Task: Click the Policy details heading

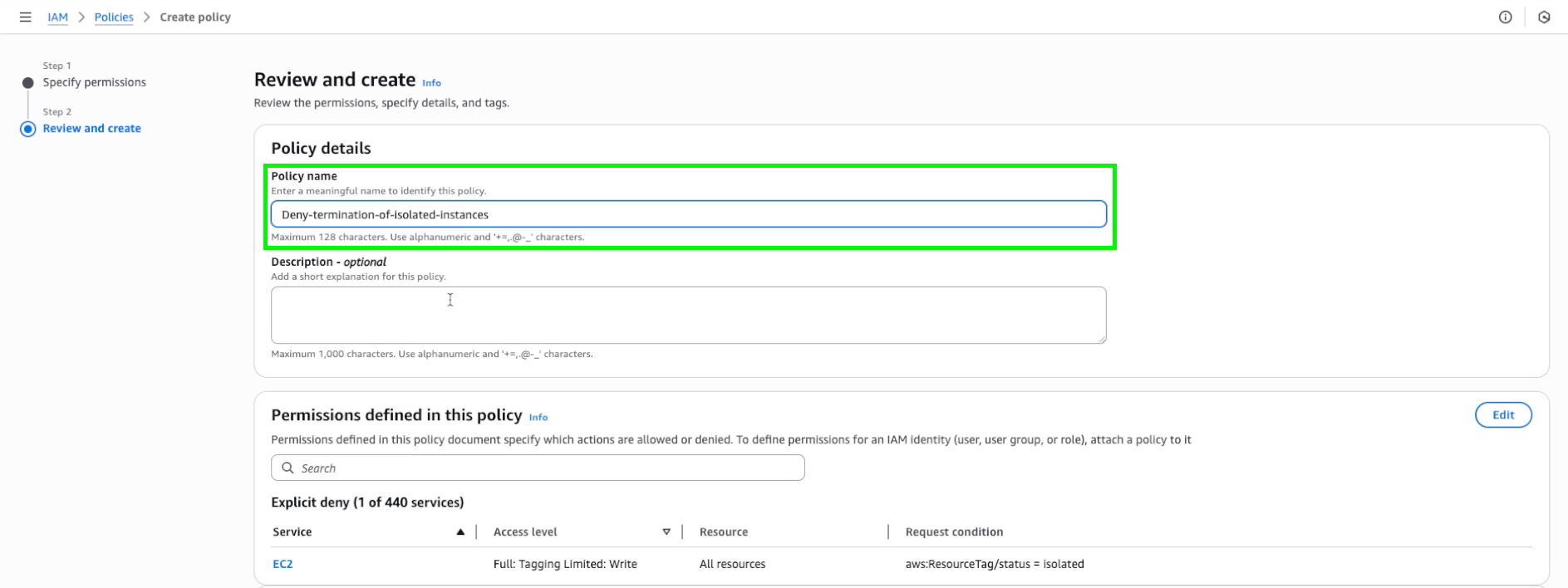Action: point(321,148)
